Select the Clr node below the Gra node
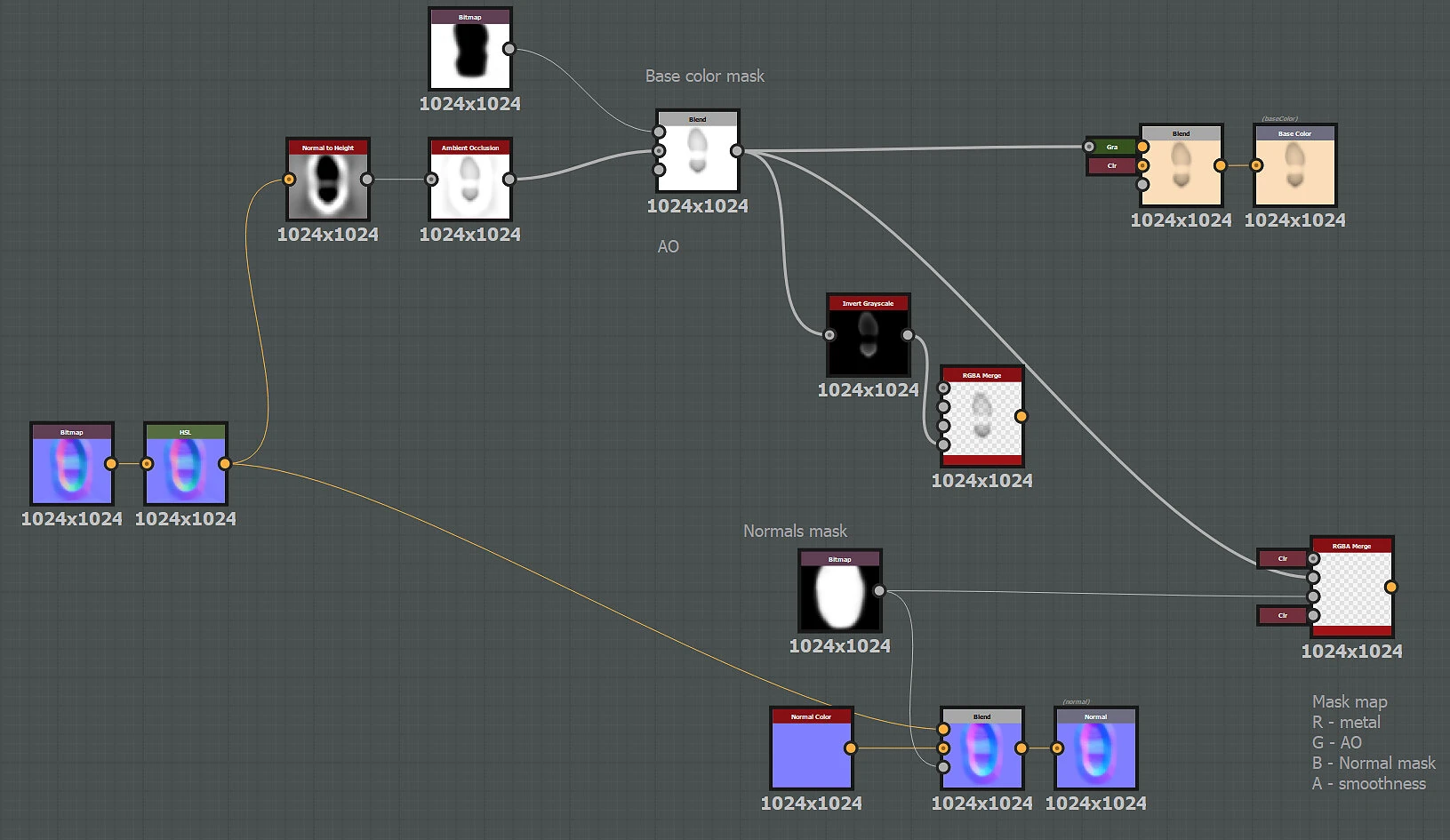Image resolution: width=1450 pixels, height=840 pixels. [1112, 165]
